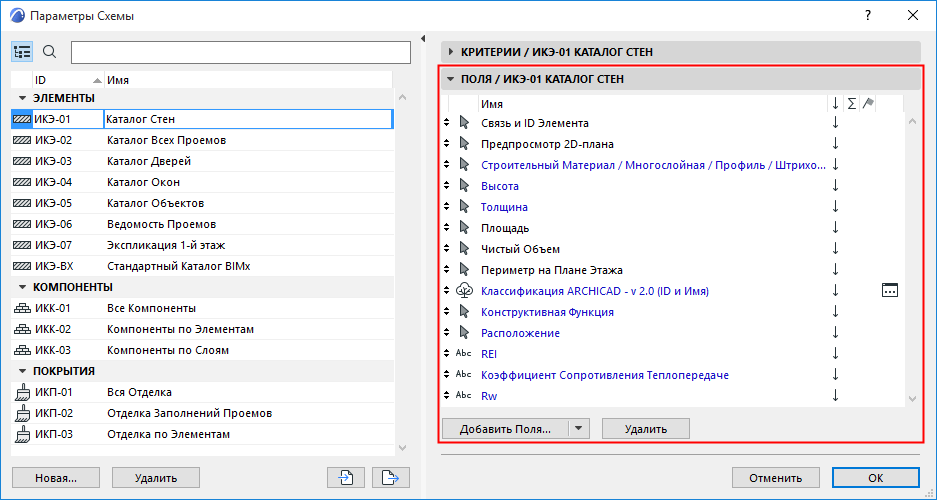Toggle sort order arrow for Высота

coord(835,186)
